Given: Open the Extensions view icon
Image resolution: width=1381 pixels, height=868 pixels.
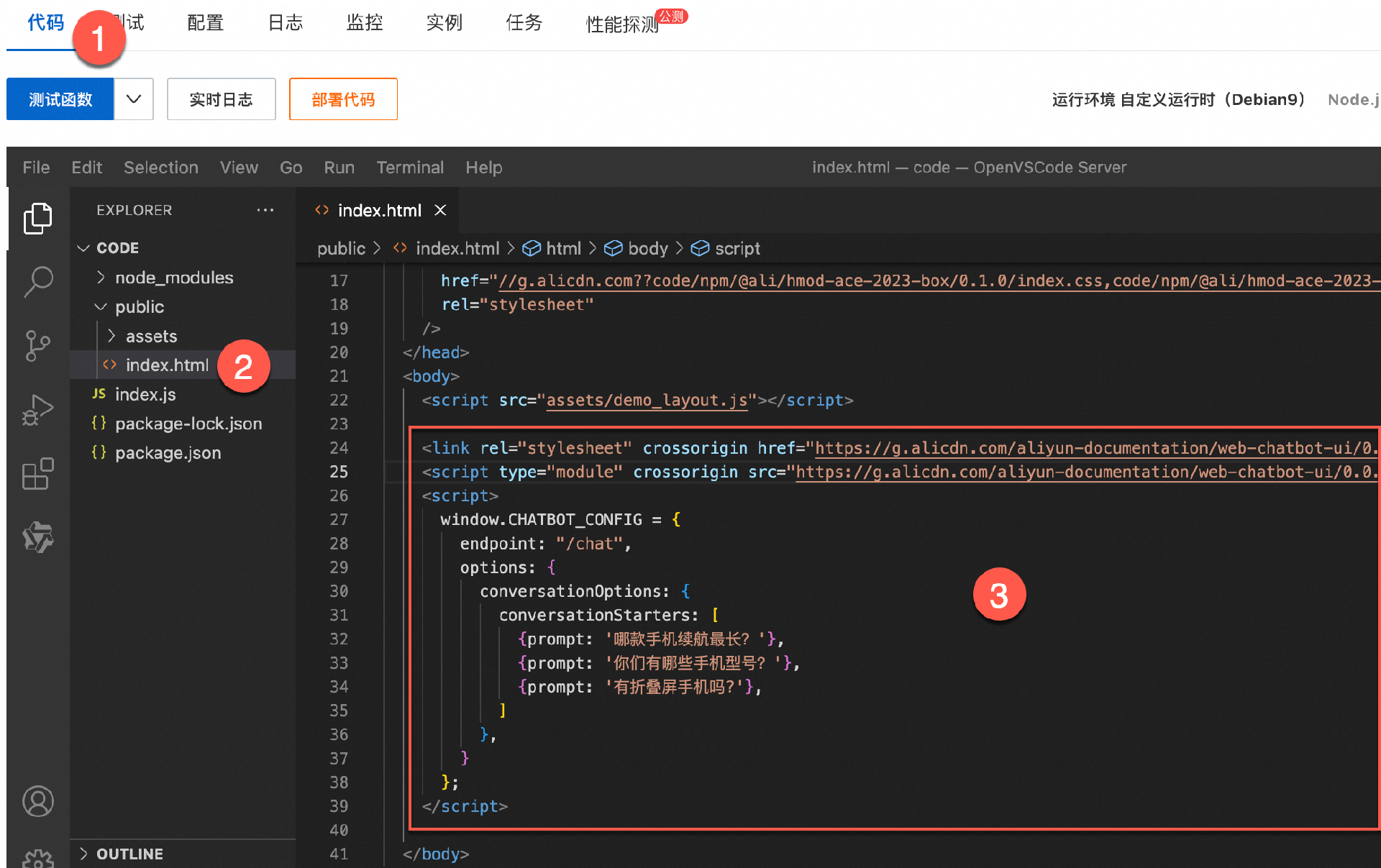Looking at the screenshot, I should (37, 474).
